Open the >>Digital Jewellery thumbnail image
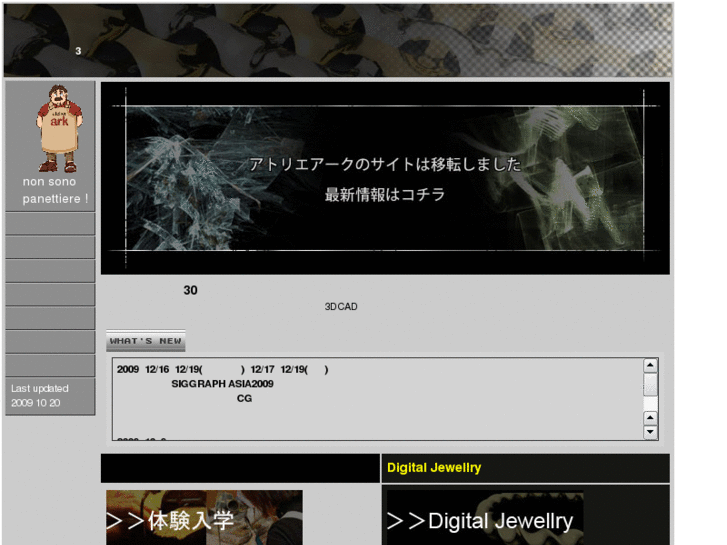727x545 pixels. point(485,518)
